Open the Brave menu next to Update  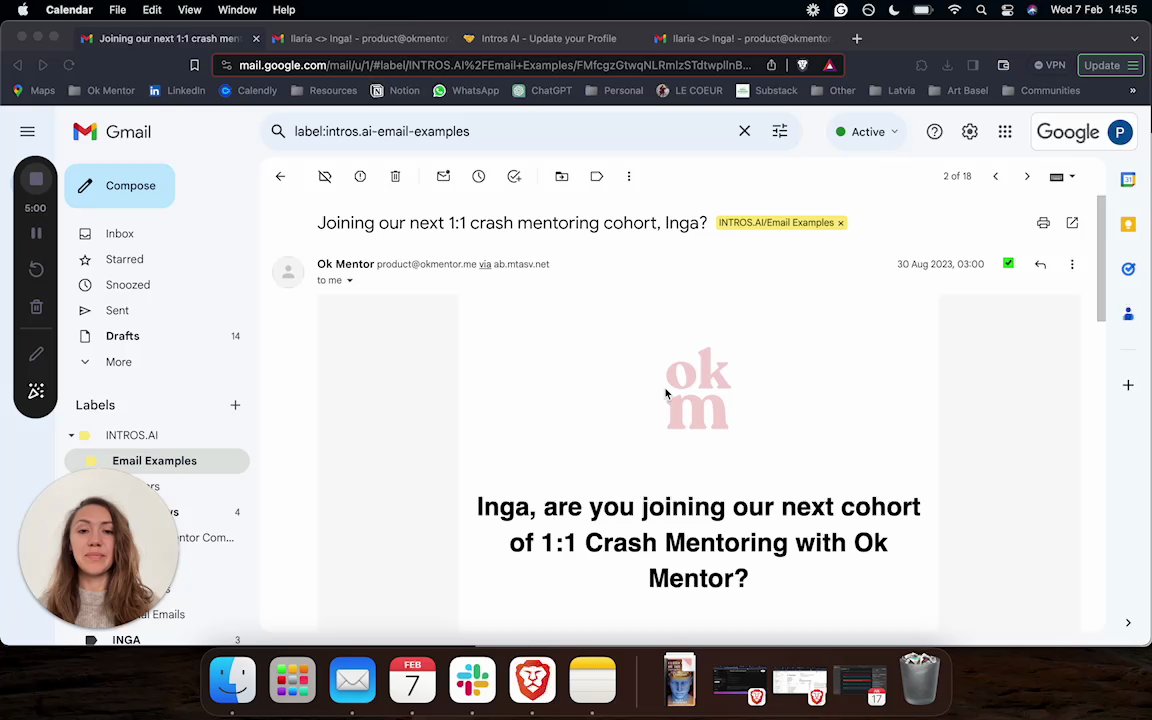pyautogui.click(x=1133, y=65)
